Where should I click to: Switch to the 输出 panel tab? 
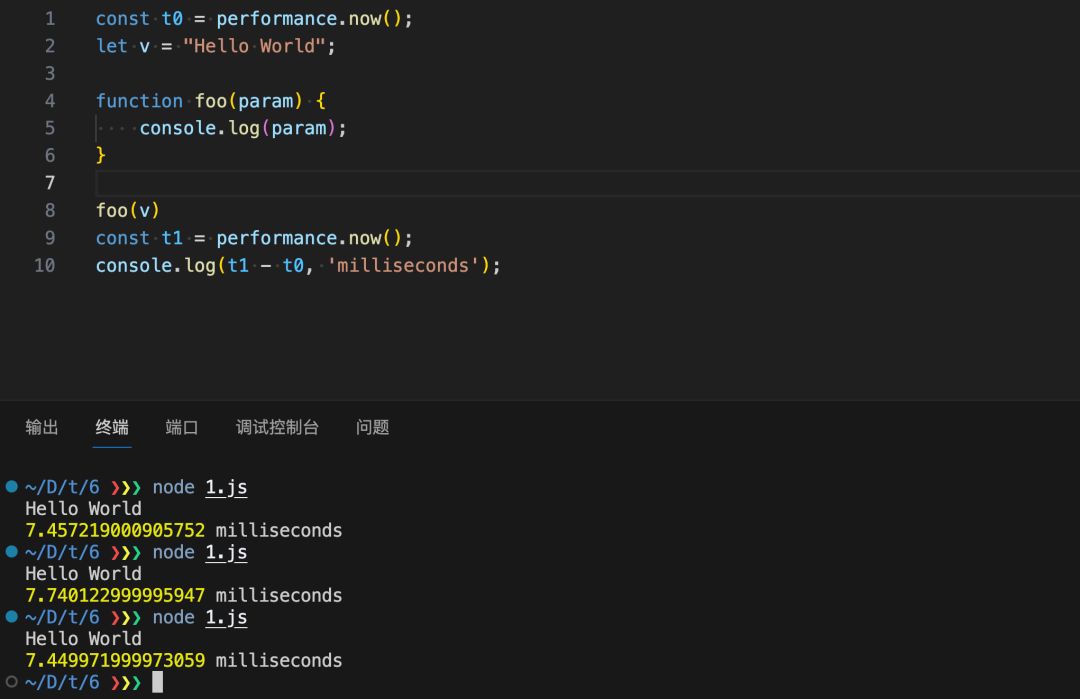point(42,427)
